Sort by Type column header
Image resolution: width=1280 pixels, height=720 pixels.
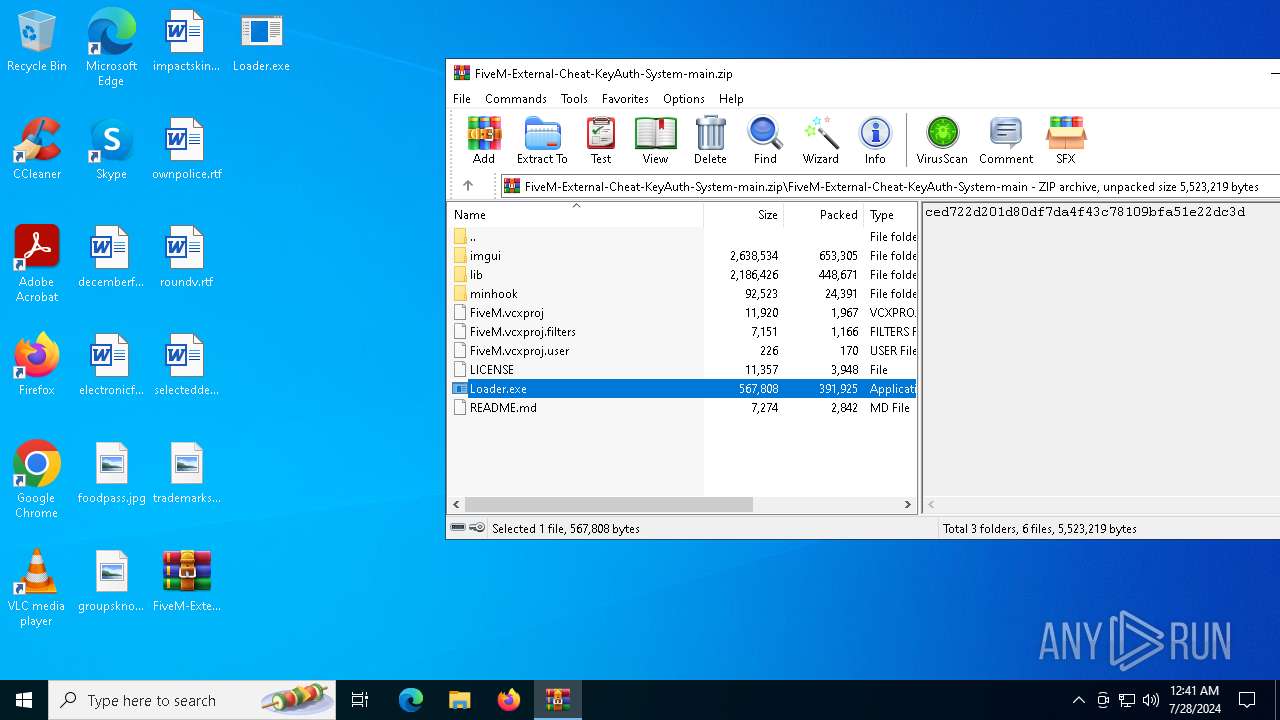[x=890, y=214]
